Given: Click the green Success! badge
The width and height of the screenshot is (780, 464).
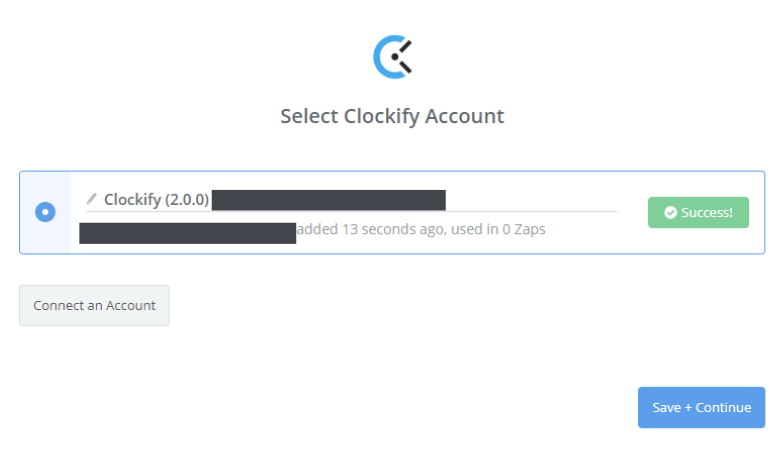Looking at the screenshot, I should click(x=698, y=212).
